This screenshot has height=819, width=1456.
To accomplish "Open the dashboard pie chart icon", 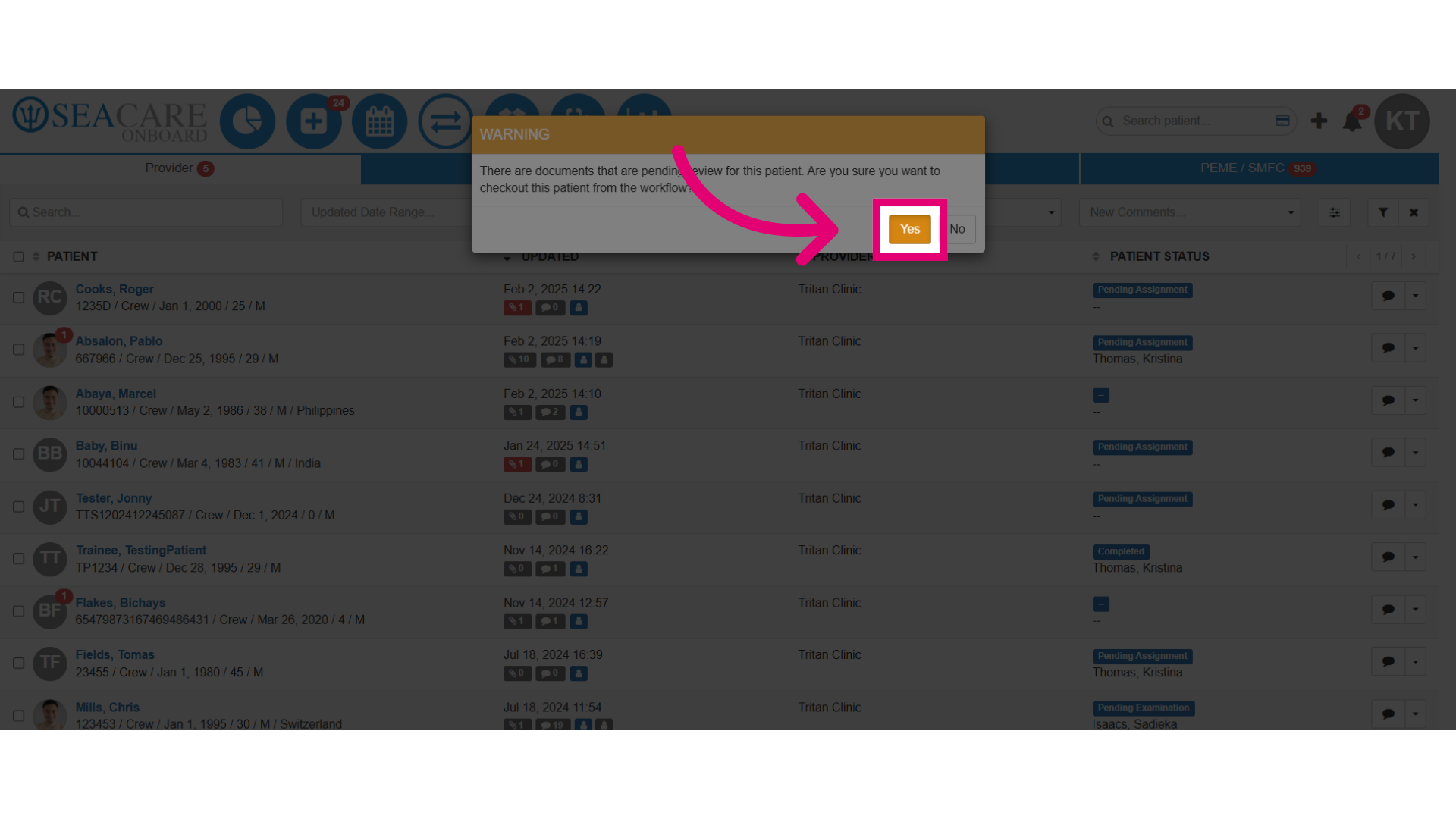I will click(247, 121).
